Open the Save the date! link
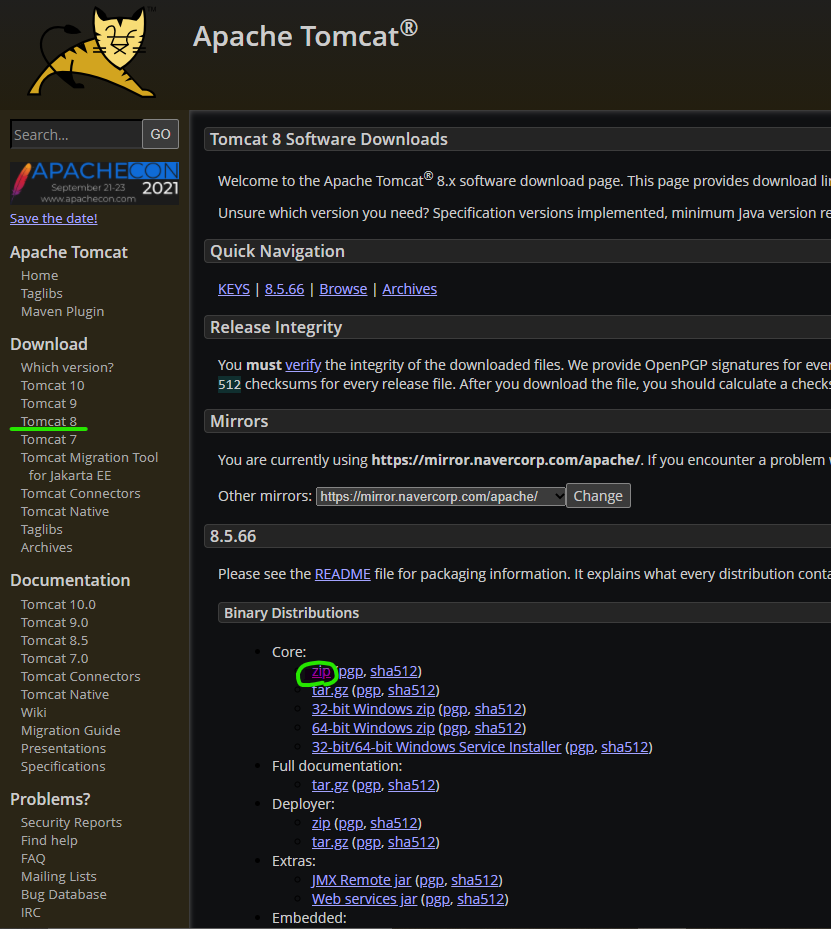 tap(54, 219)
